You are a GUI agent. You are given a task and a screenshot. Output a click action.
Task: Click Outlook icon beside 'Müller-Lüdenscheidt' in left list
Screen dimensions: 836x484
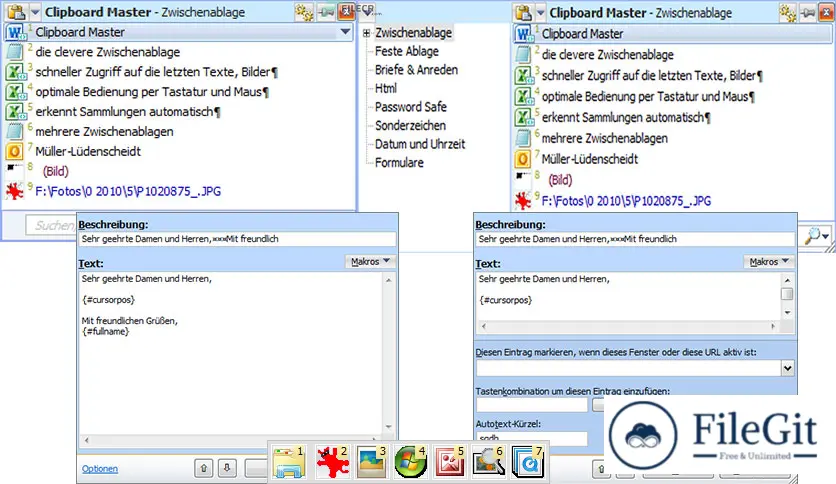point(15,151)
